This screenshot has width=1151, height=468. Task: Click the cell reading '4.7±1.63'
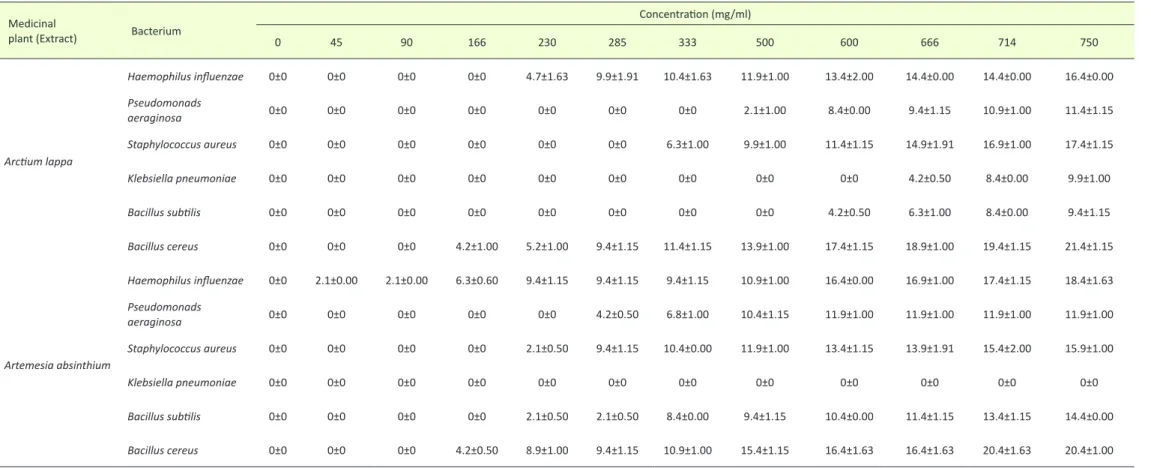(547, 76)
